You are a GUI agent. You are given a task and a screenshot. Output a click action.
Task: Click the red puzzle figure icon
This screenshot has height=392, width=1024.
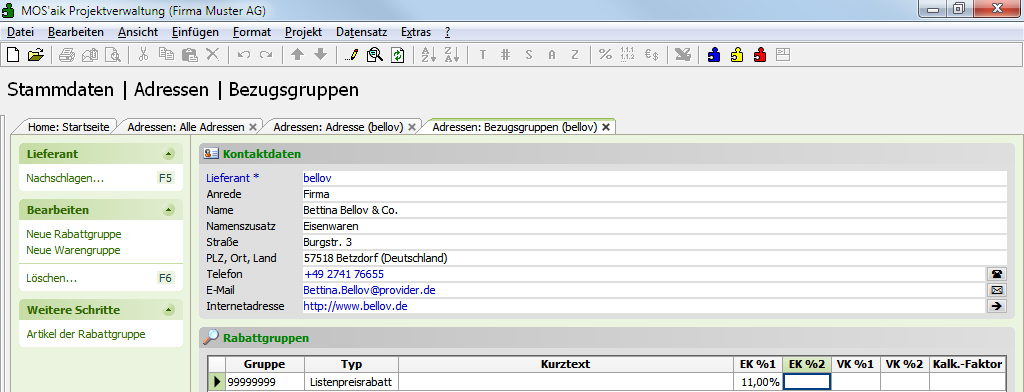pos(760,55)
